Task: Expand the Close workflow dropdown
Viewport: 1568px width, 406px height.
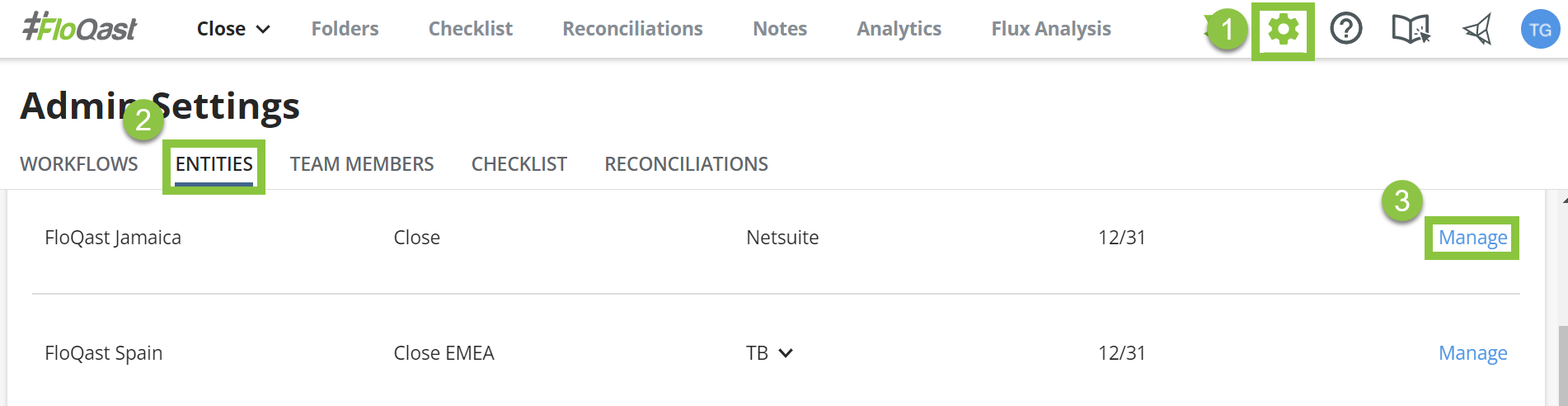Action: 233,29
